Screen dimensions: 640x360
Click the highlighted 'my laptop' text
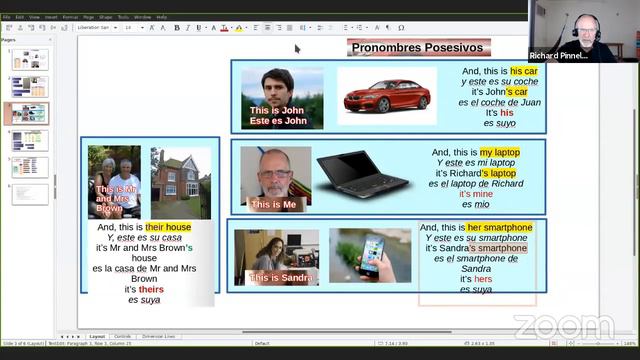click(x=500, y=152)
